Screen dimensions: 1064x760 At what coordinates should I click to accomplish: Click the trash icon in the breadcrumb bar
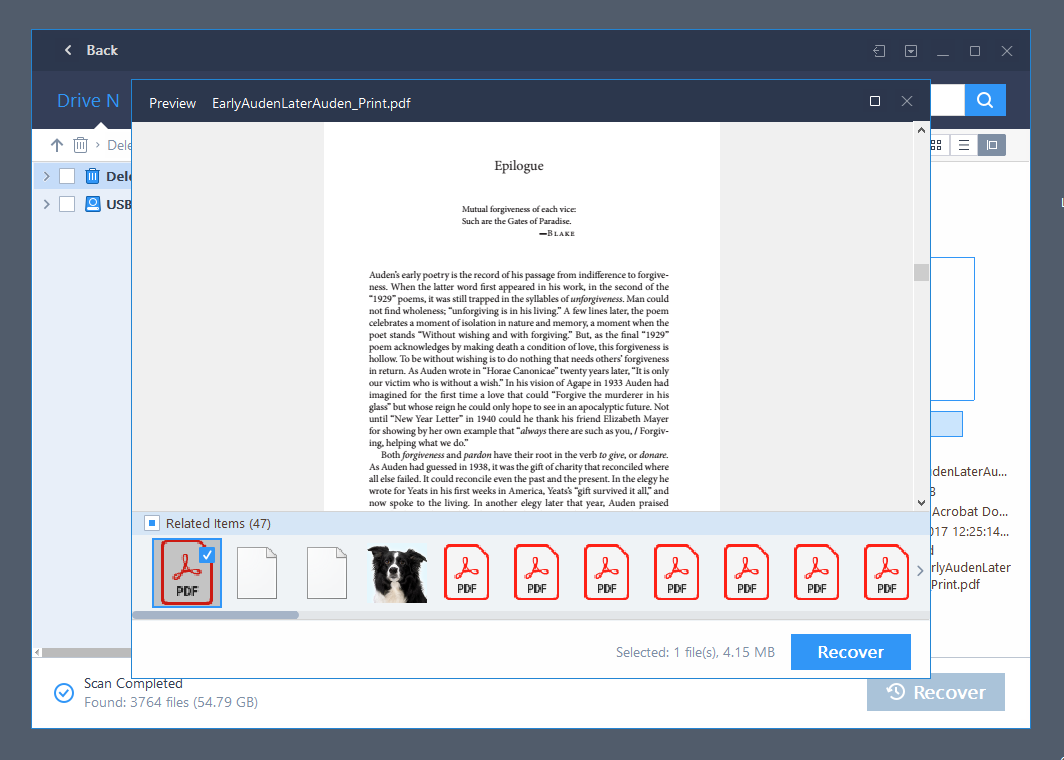(81, 145)
